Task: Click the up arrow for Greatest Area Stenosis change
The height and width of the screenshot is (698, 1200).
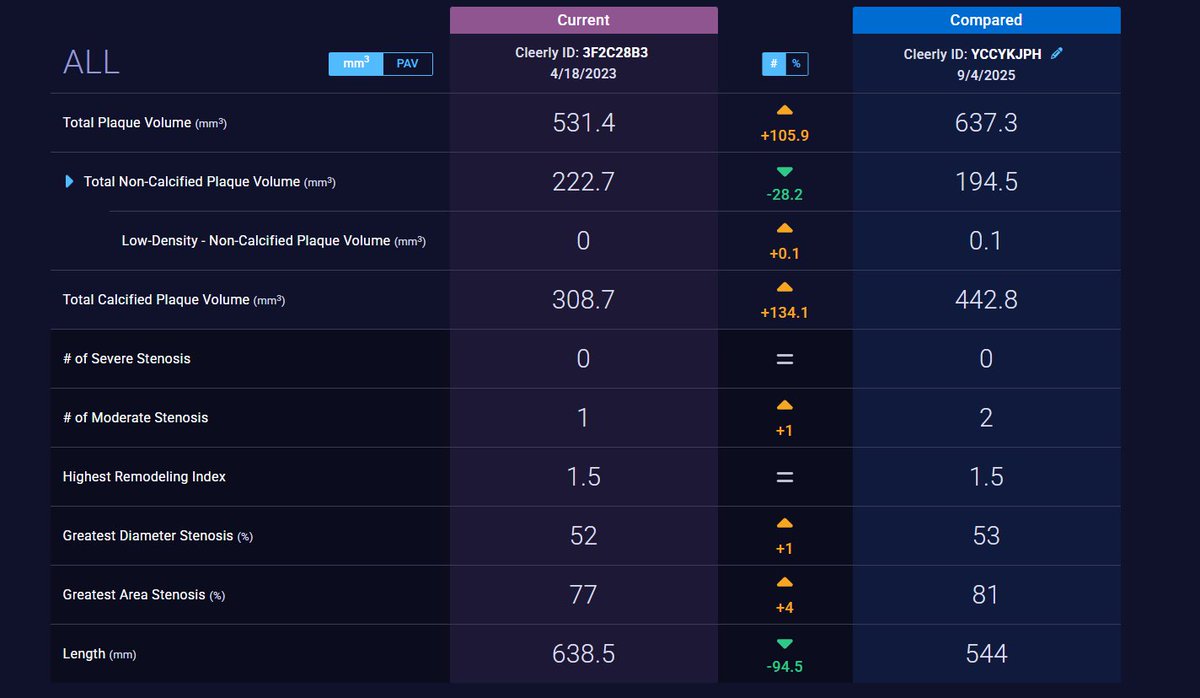Action: [x=784, y=583]
